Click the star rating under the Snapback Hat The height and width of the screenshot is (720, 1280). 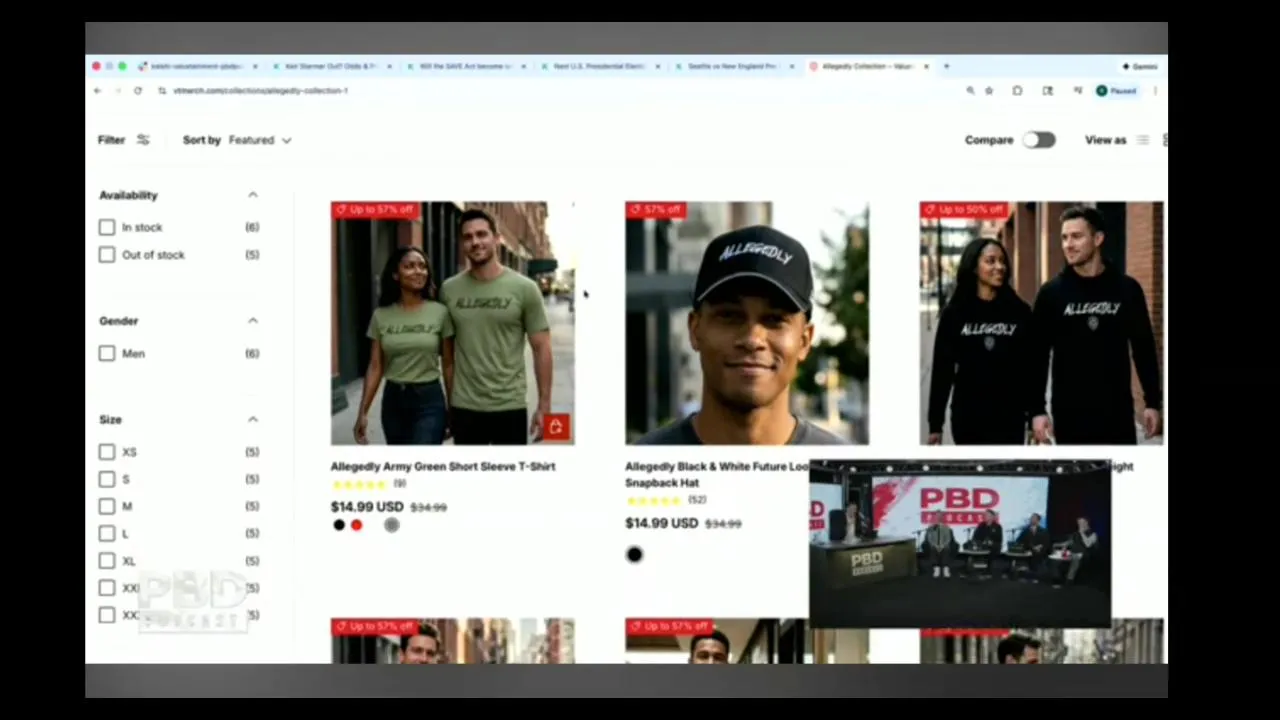coord(653,500)
